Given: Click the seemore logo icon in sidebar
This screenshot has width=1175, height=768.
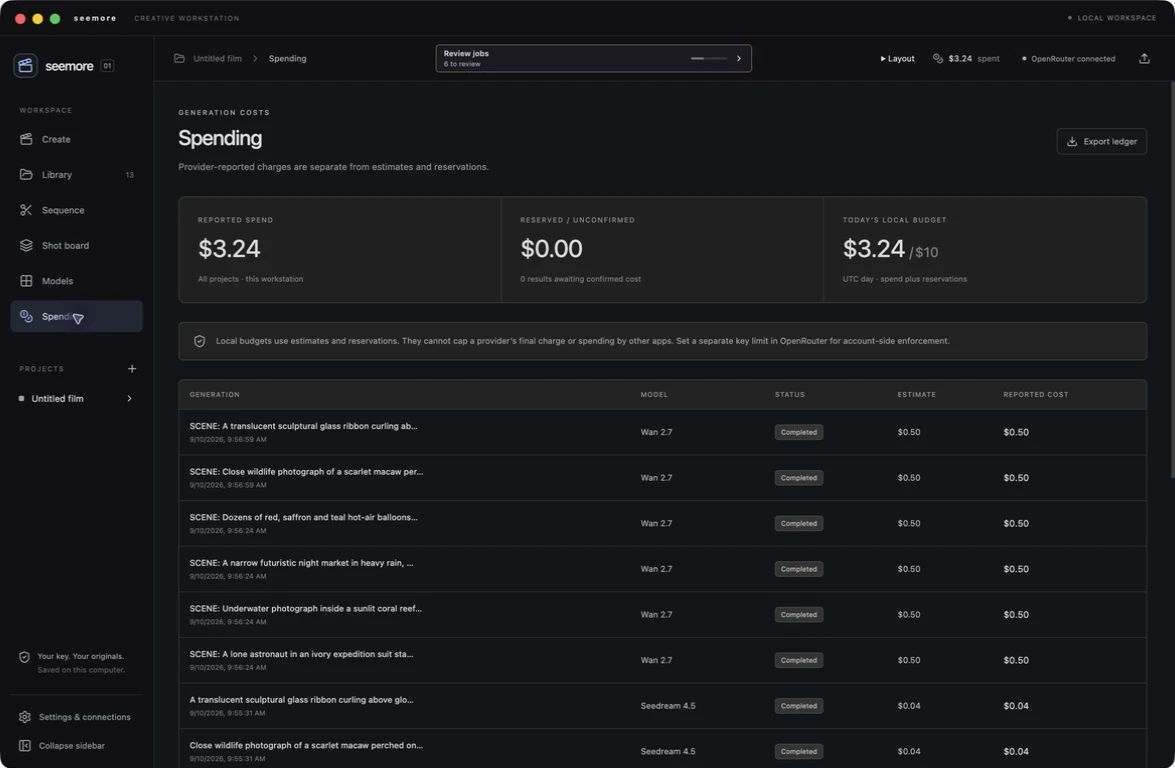Looking at the screenshot, I should click(x=25, y=65).
